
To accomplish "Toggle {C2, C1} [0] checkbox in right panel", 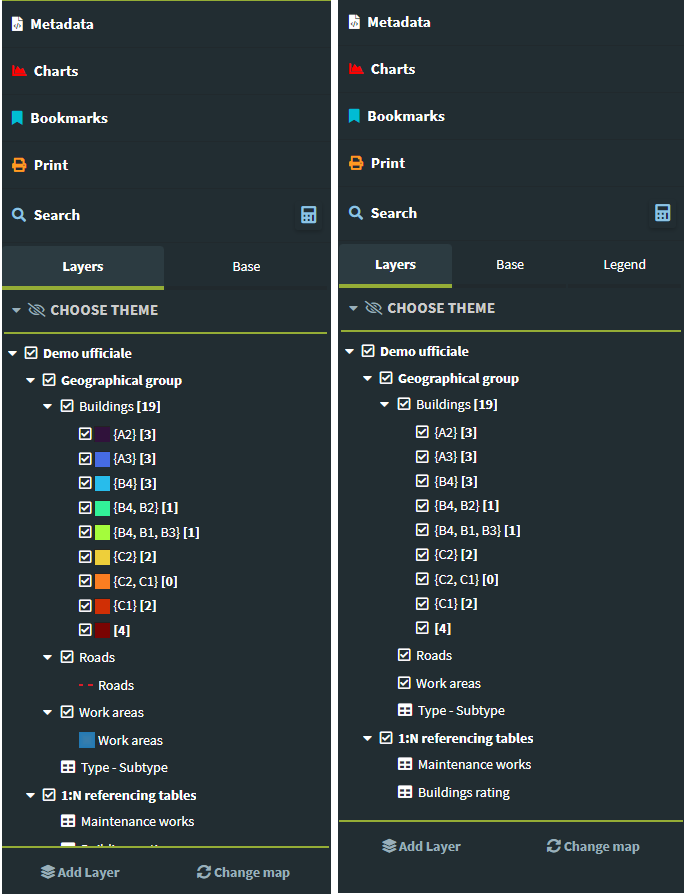I will point(422,579).
